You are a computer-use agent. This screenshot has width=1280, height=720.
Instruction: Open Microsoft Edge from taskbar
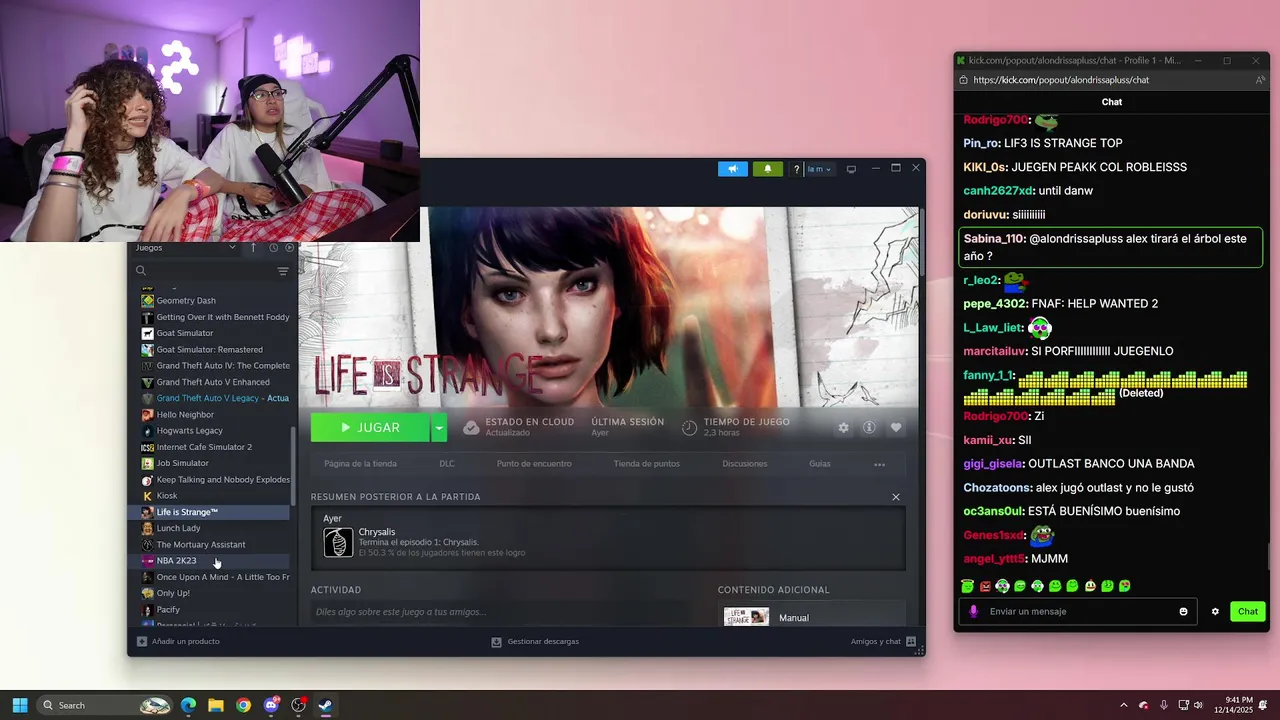click(188, 705)
